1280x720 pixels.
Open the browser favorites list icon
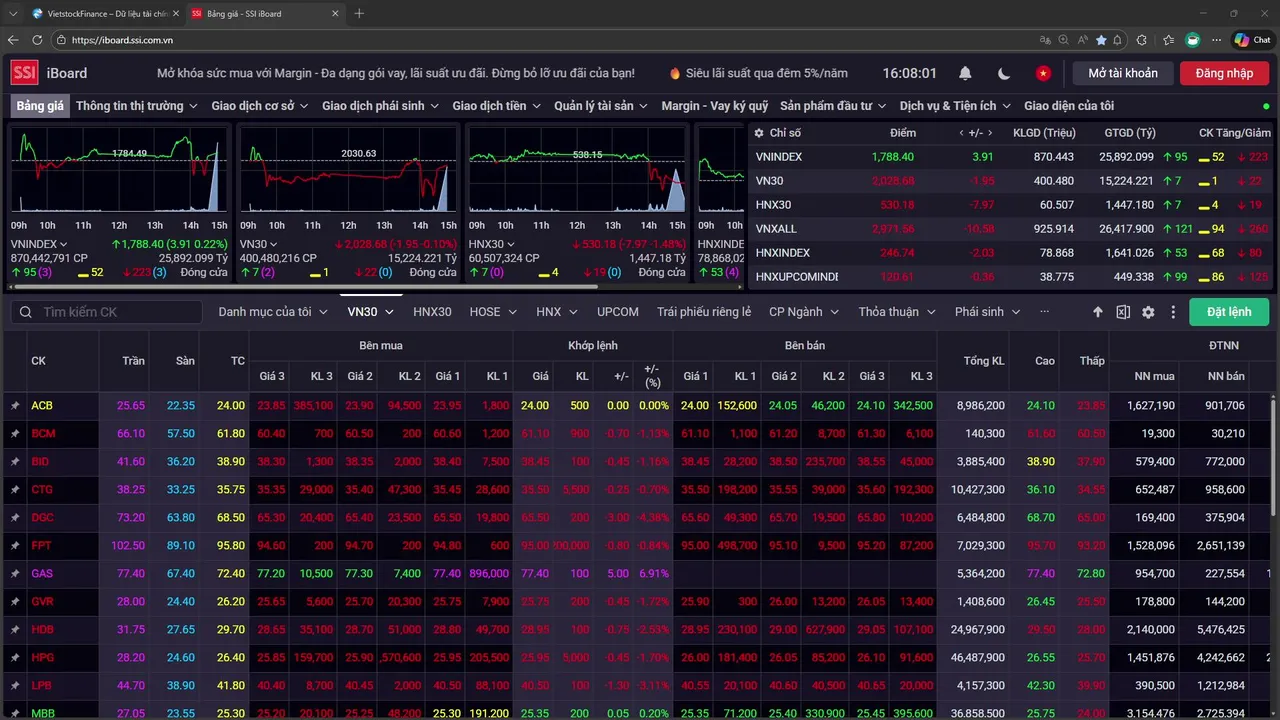[1168, 40]
